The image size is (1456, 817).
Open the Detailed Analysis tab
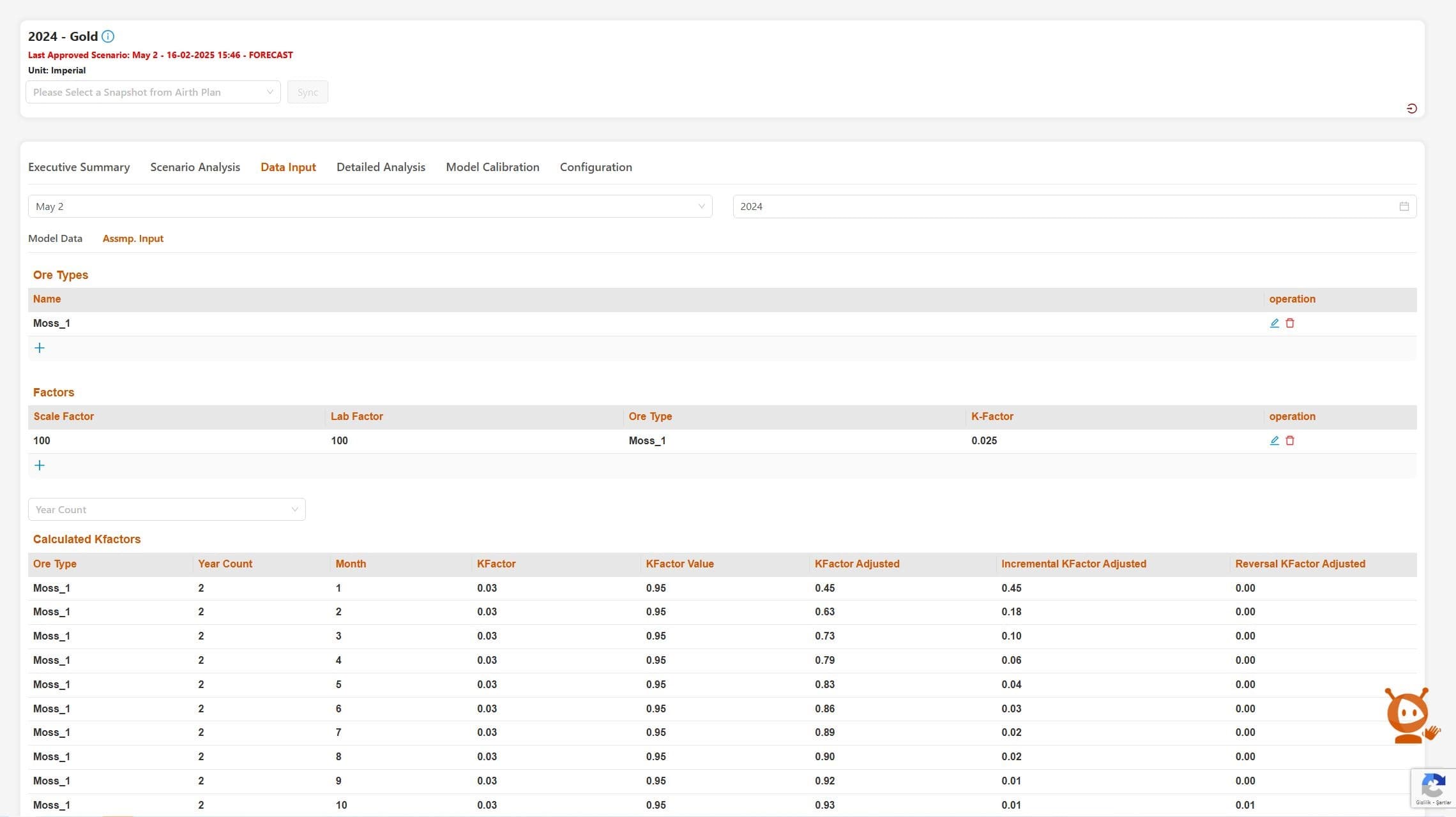click(x=381, y=167)
